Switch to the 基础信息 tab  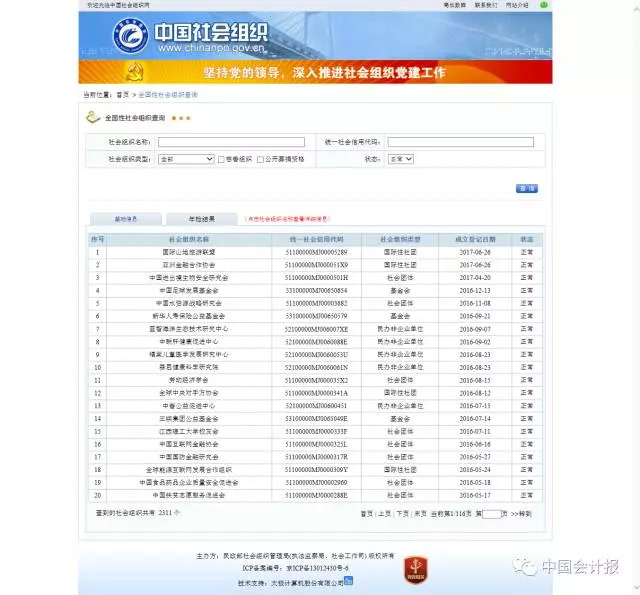click(x=126, y=219)
